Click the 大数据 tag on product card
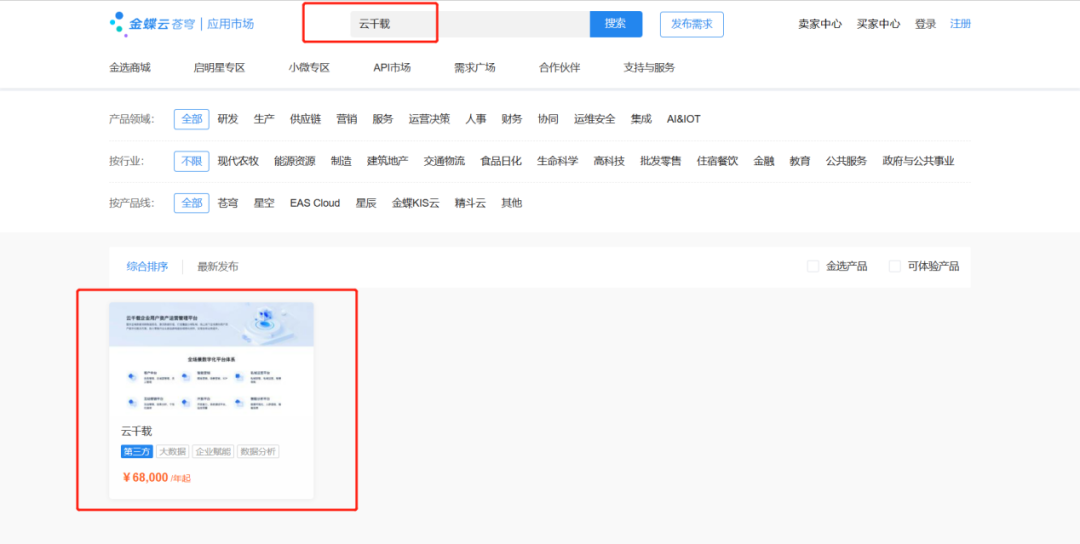Screen dimensions: 1080x544 click(173, 452)
